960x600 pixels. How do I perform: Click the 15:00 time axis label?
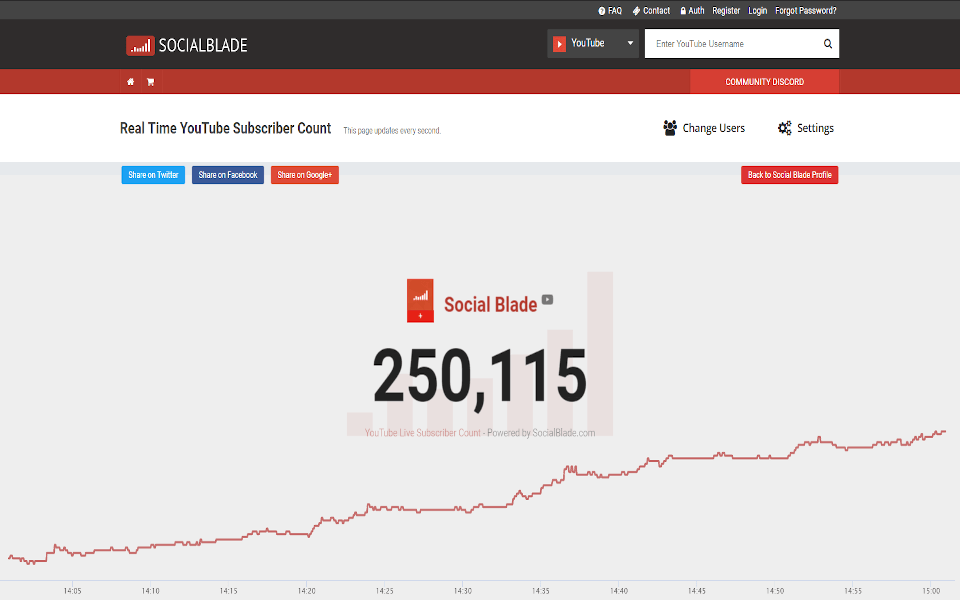[x=931, y=591]
